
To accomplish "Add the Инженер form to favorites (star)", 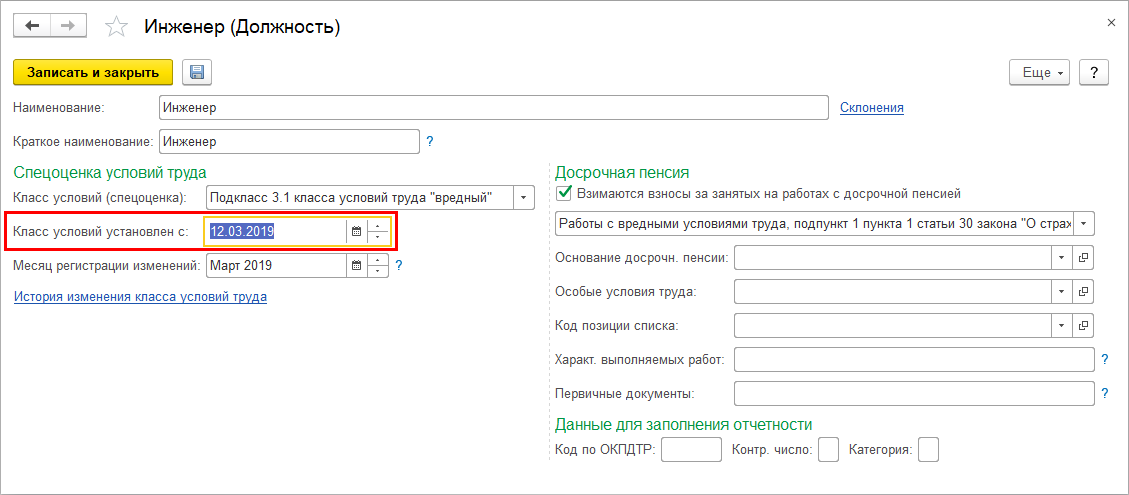I will coord(117,27).
